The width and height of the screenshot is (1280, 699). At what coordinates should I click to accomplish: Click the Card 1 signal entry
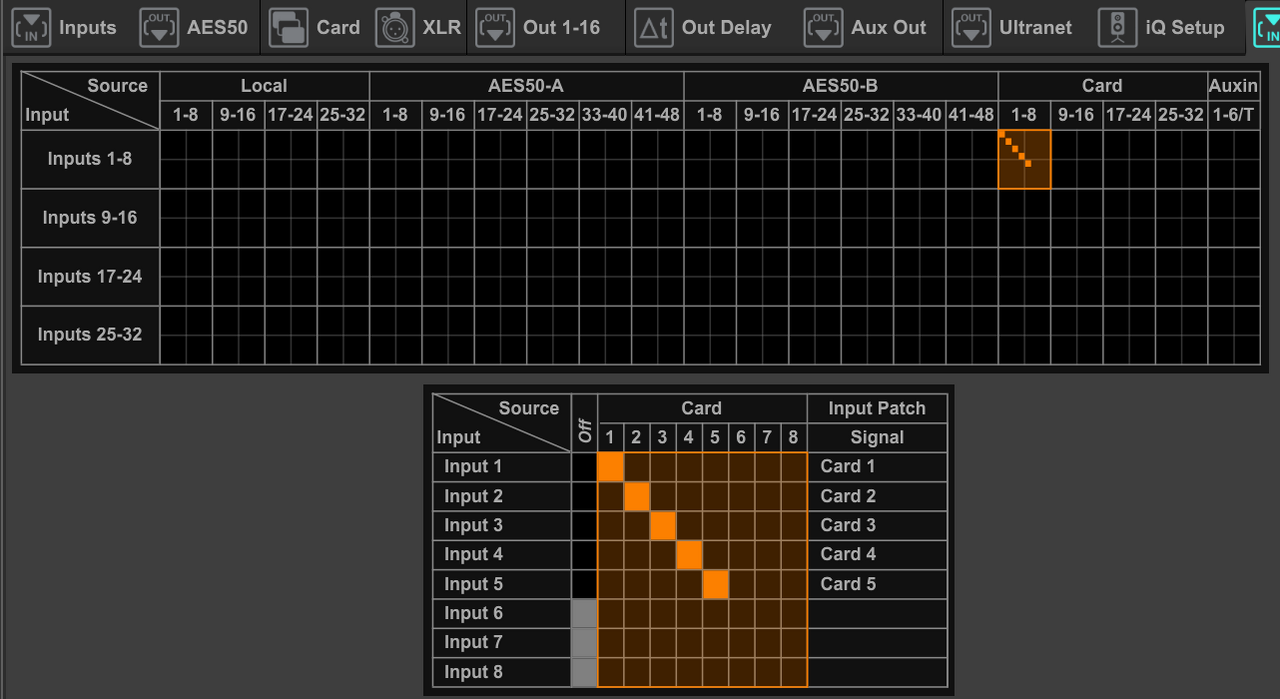click(x=877, y=467)
